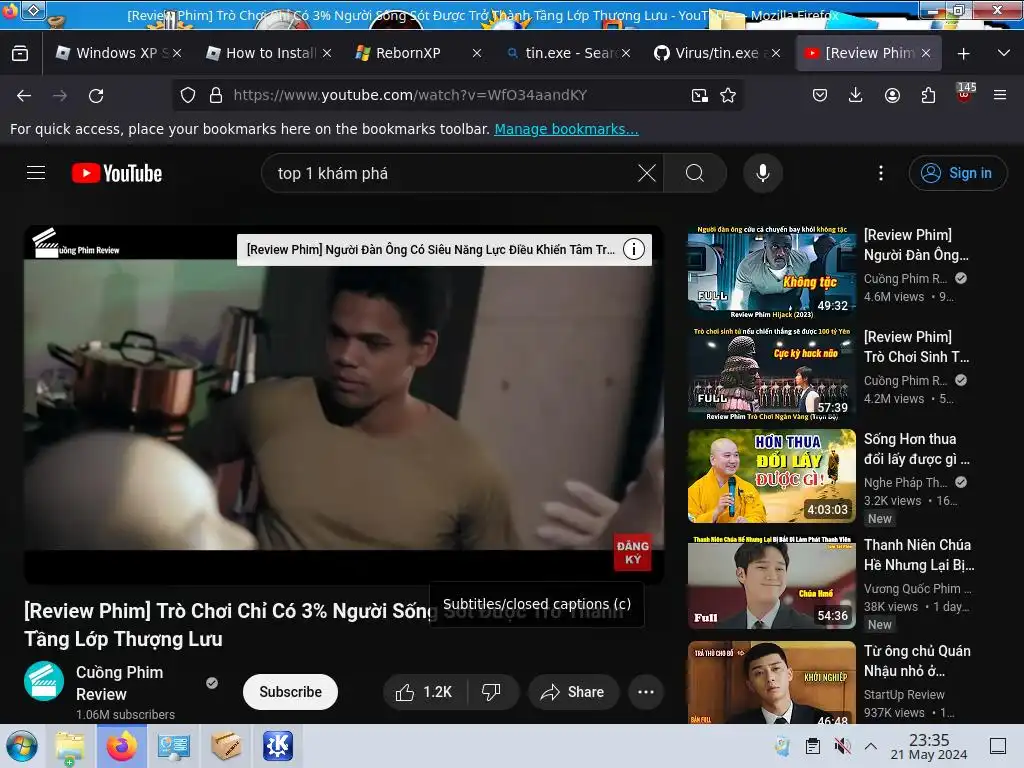Click the Firefox taskbar icon
This screenshot has width=1024, height=768.
point(121,746)
